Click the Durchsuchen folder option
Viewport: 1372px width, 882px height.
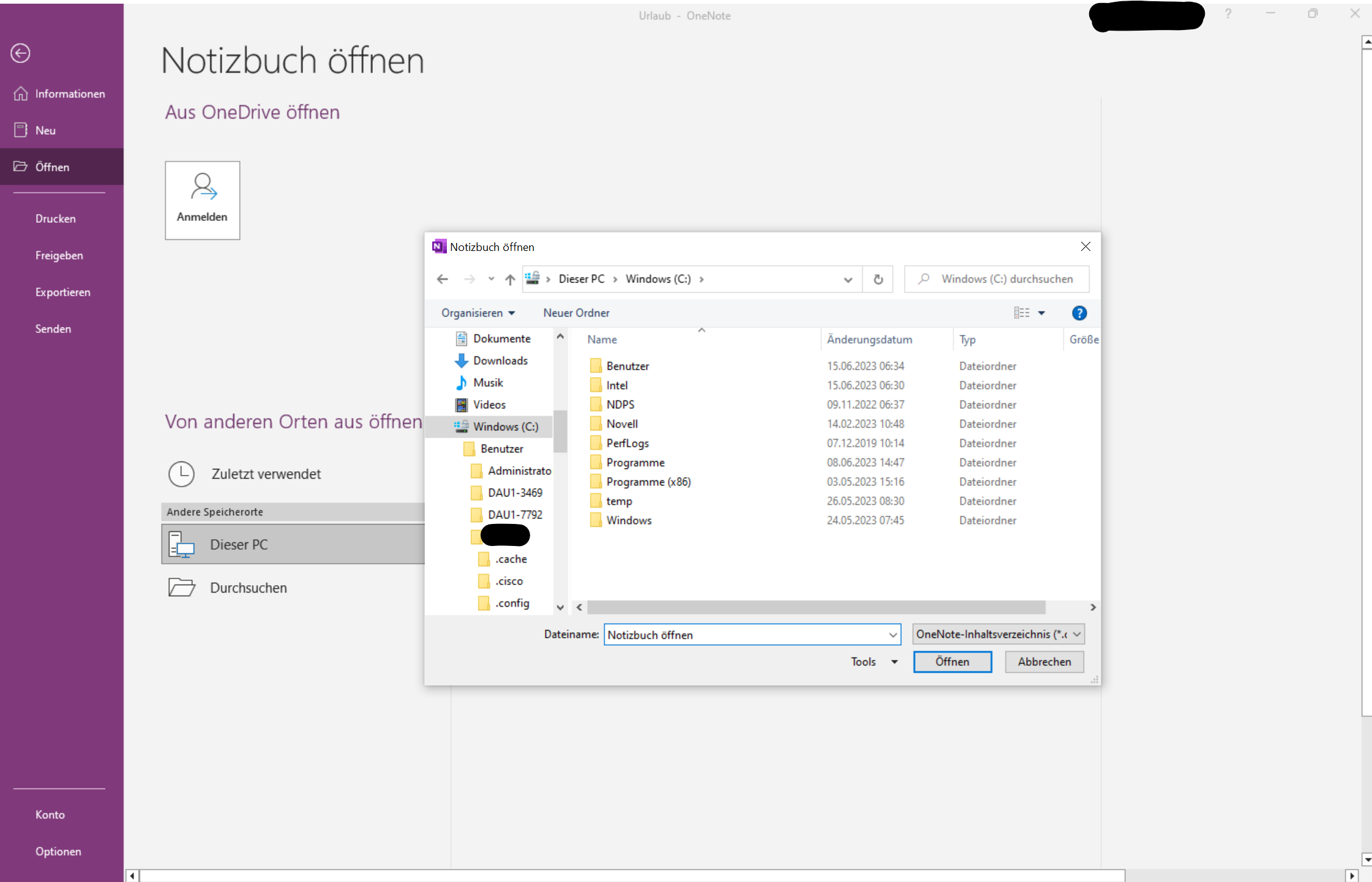pyautogui.click(x=248, y=588)
